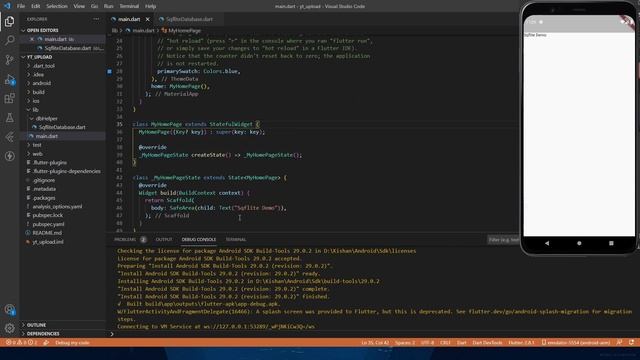Expand the .dart_tool folder

click(44, 66)
